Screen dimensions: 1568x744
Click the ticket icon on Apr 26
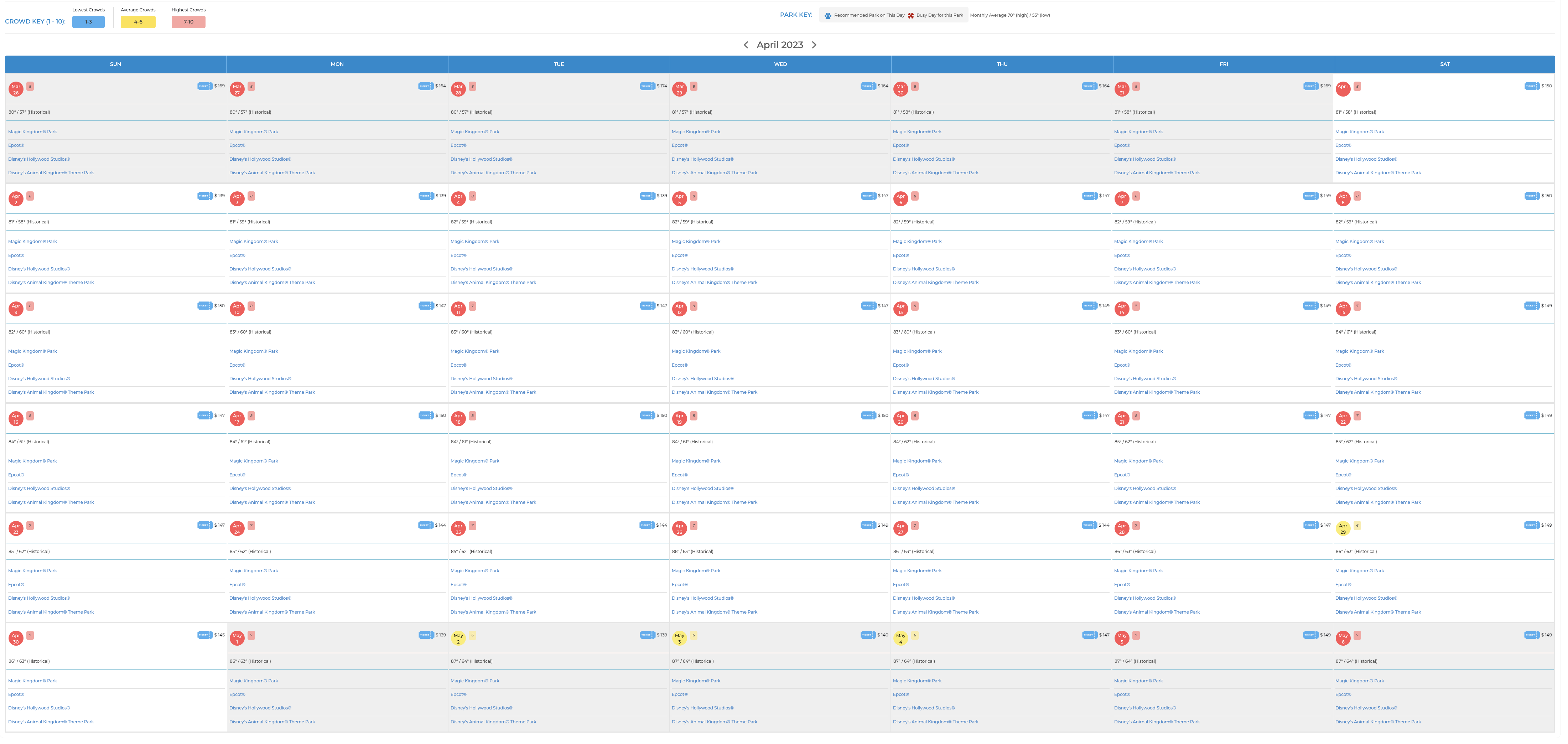(869, 526)
